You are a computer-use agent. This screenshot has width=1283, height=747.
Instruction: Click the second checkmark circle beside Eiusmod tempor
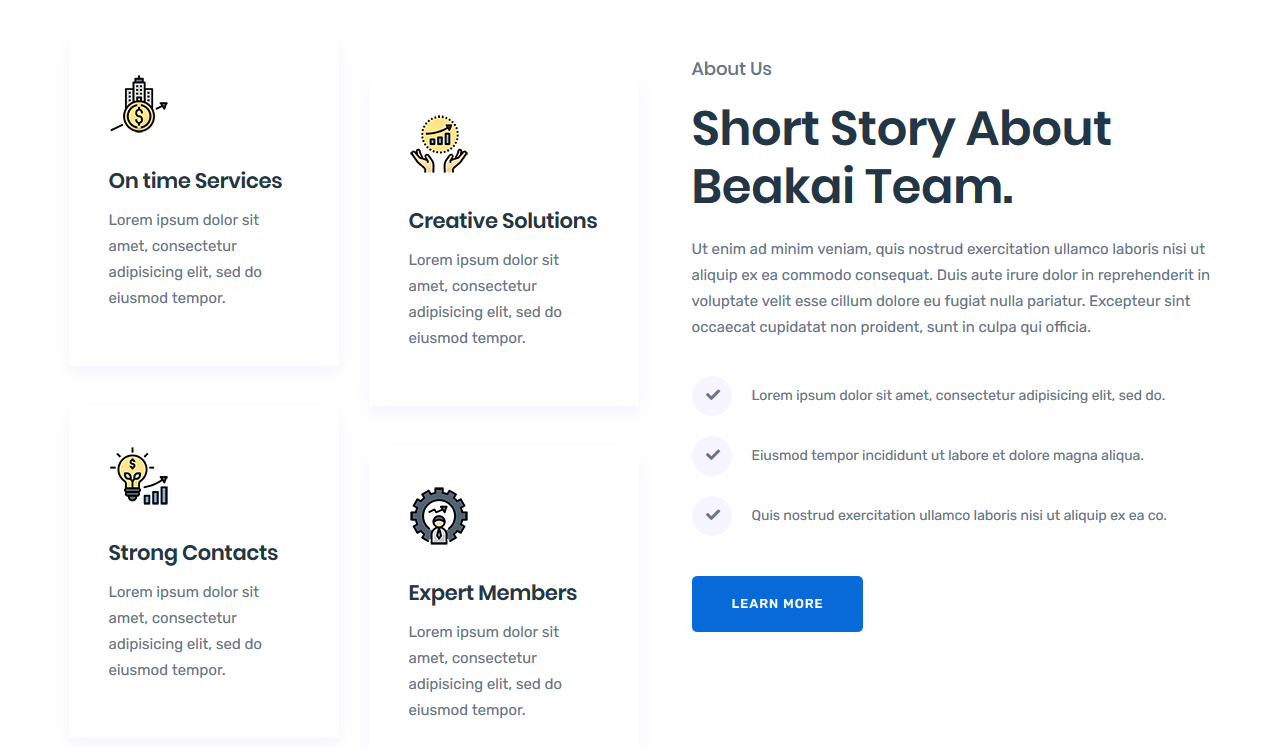[712, 456]
